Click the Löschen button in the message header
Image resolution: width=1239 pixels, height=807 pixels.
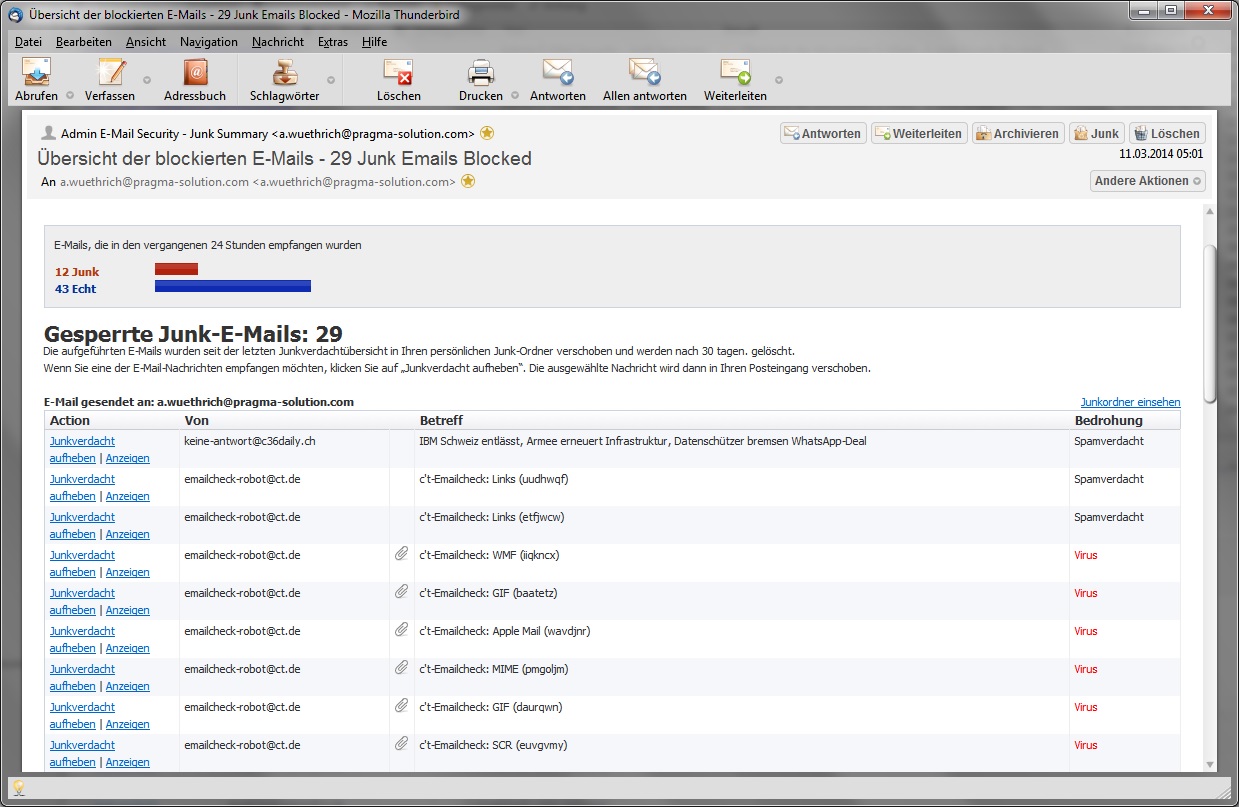coord(1167,133)
